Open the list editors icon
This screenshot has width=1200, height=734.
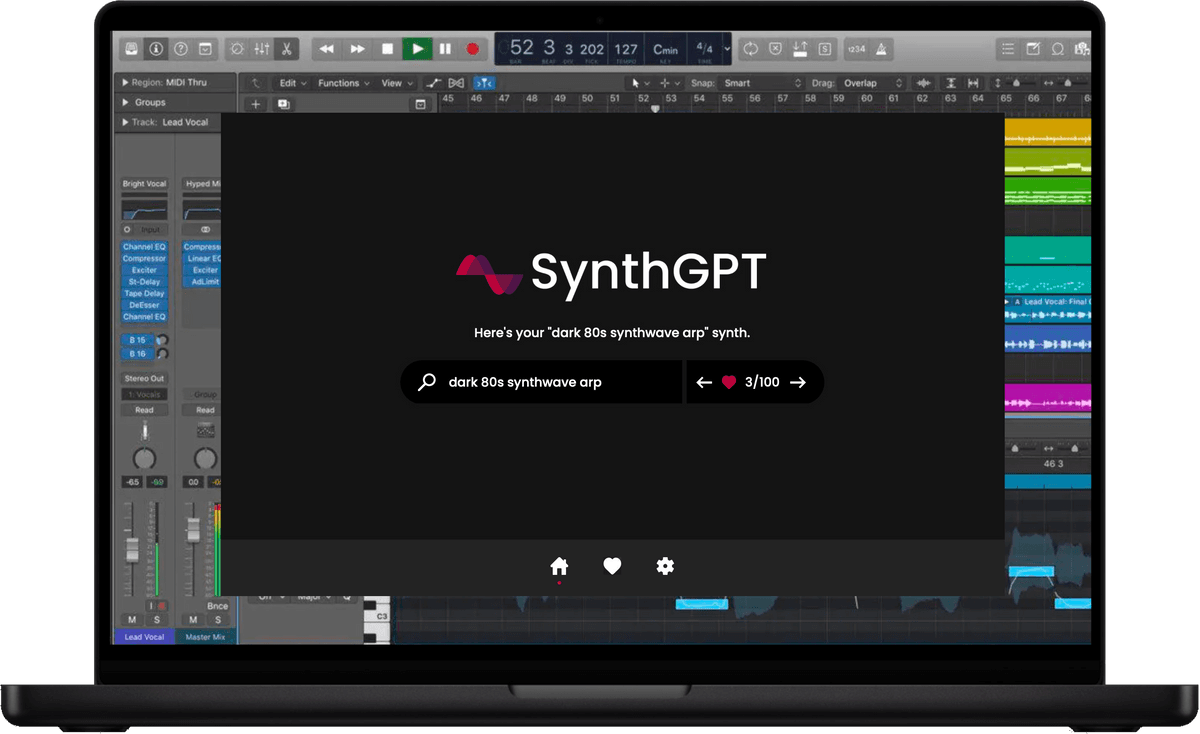pos(1007,49)
